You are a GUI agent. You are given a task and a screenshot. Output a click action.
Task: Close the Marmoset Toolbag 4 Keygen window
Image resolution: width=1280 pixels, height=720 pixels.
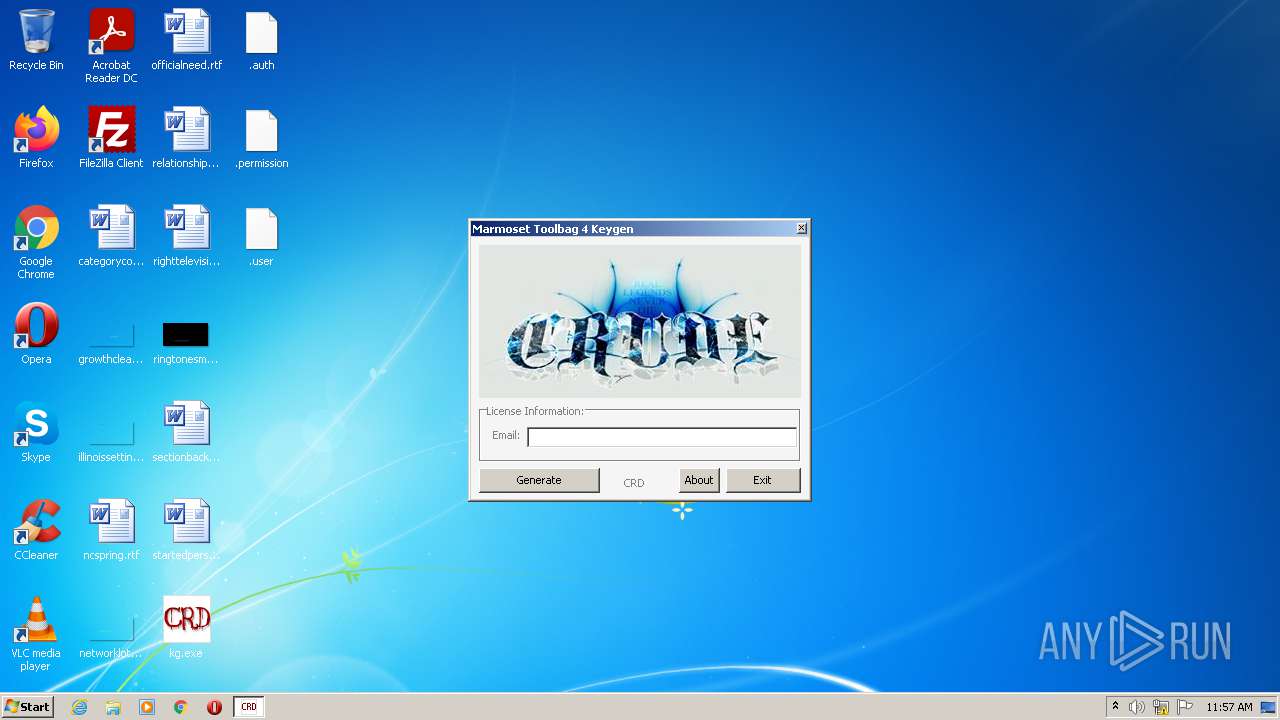[x=801, y=229]
